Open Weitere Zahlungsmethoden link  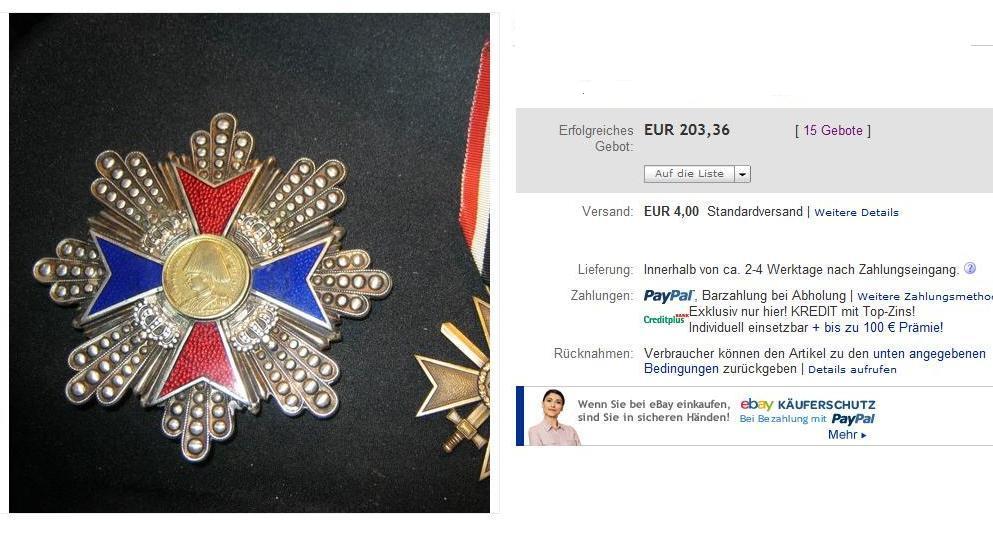[x=925, y=296]
